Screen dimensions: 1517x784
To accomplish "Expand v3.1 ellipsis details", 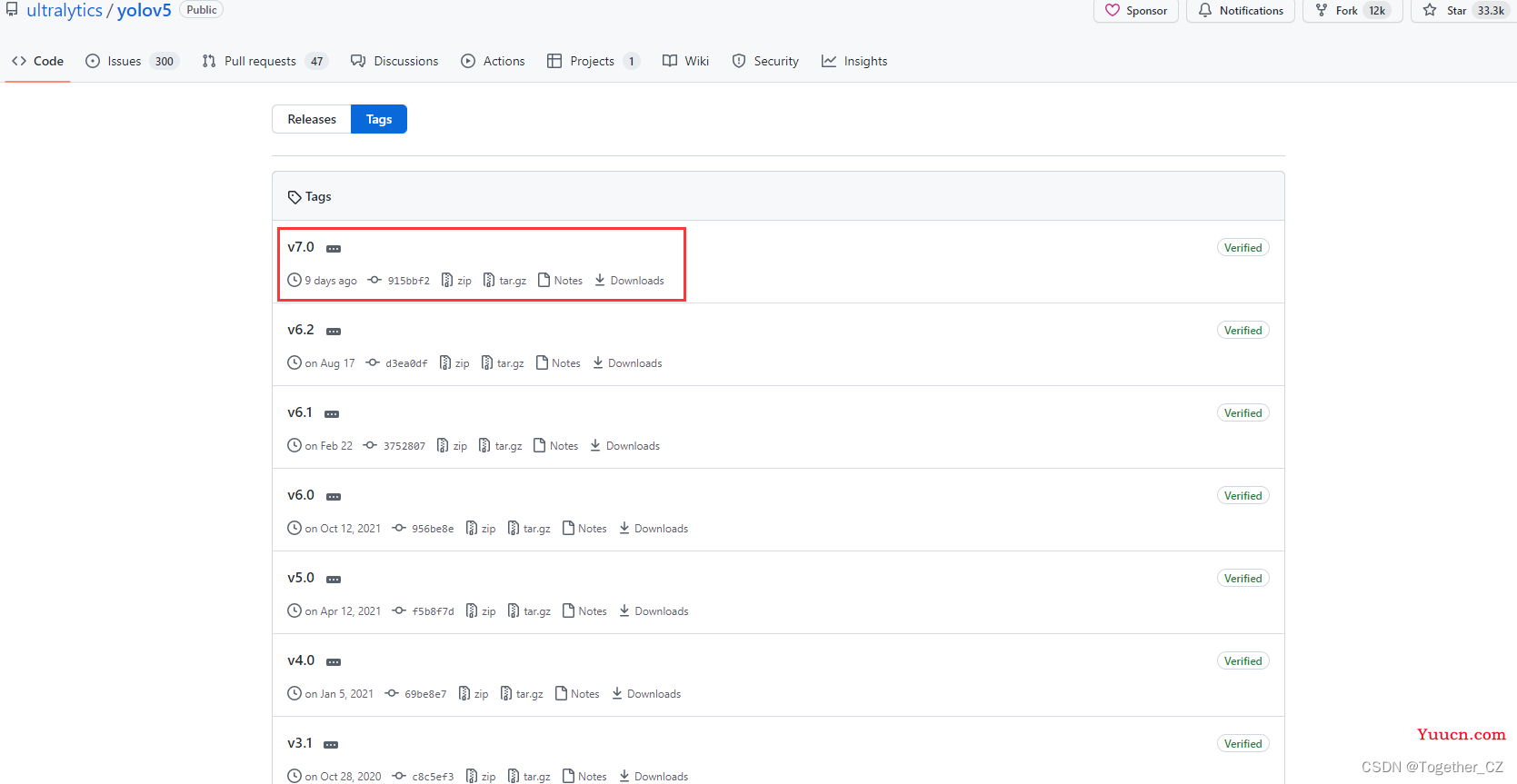I will pos(331,745).
